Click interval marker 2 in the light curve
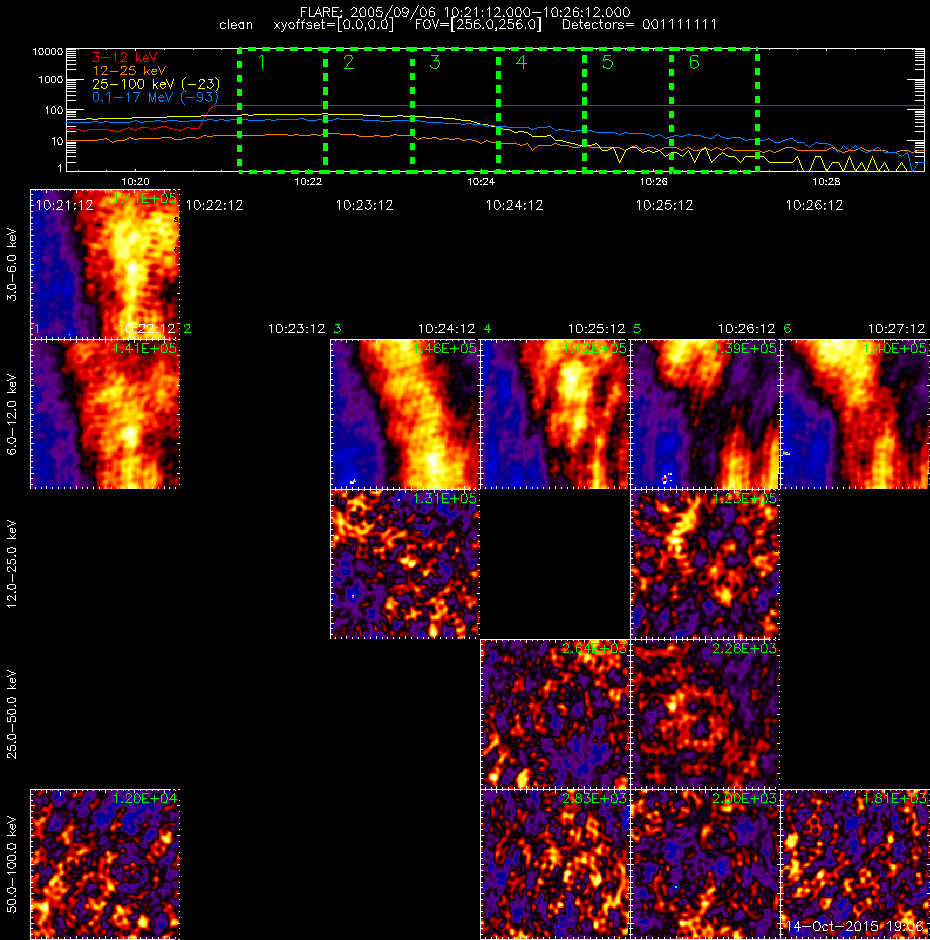 coord(348,62)
